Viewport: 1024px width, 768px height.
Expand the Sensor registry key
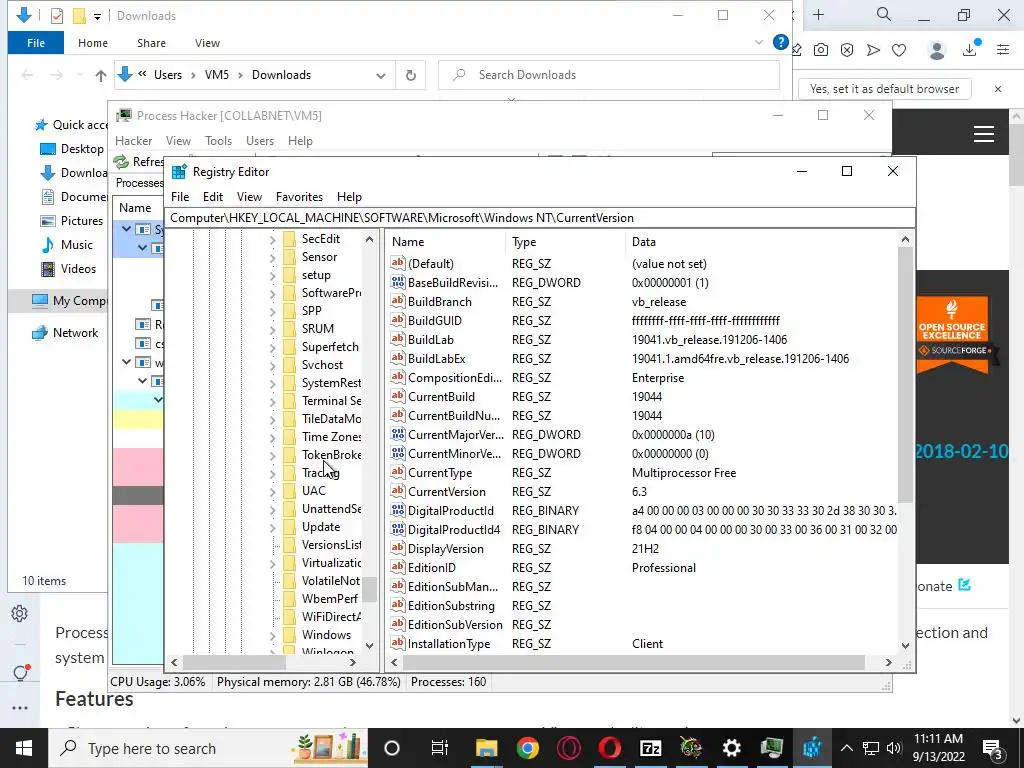coord(273,258)
